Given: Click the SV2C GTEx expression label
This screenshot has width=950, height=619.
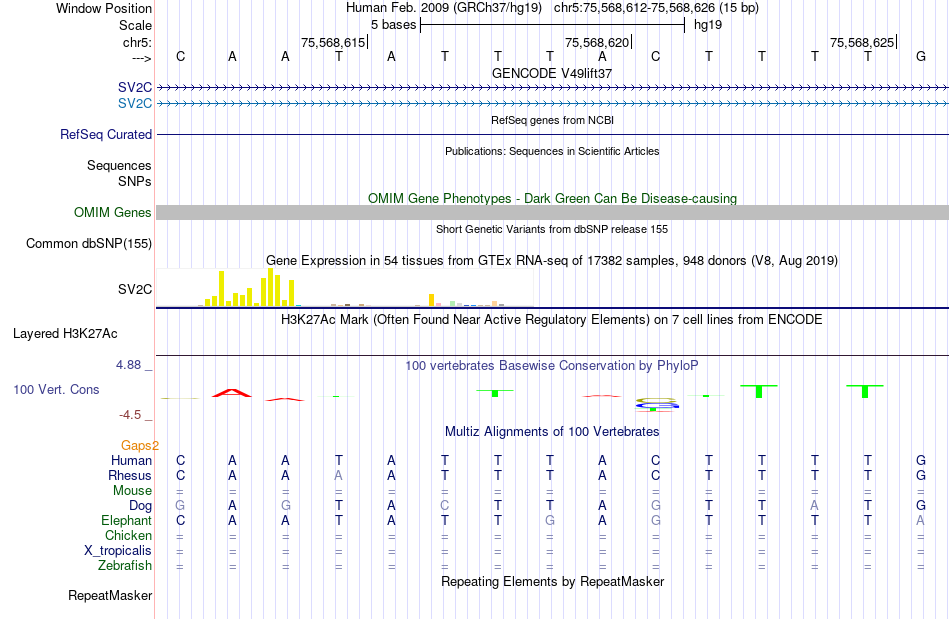Looking at the screenshot, I should click(135, 290).
